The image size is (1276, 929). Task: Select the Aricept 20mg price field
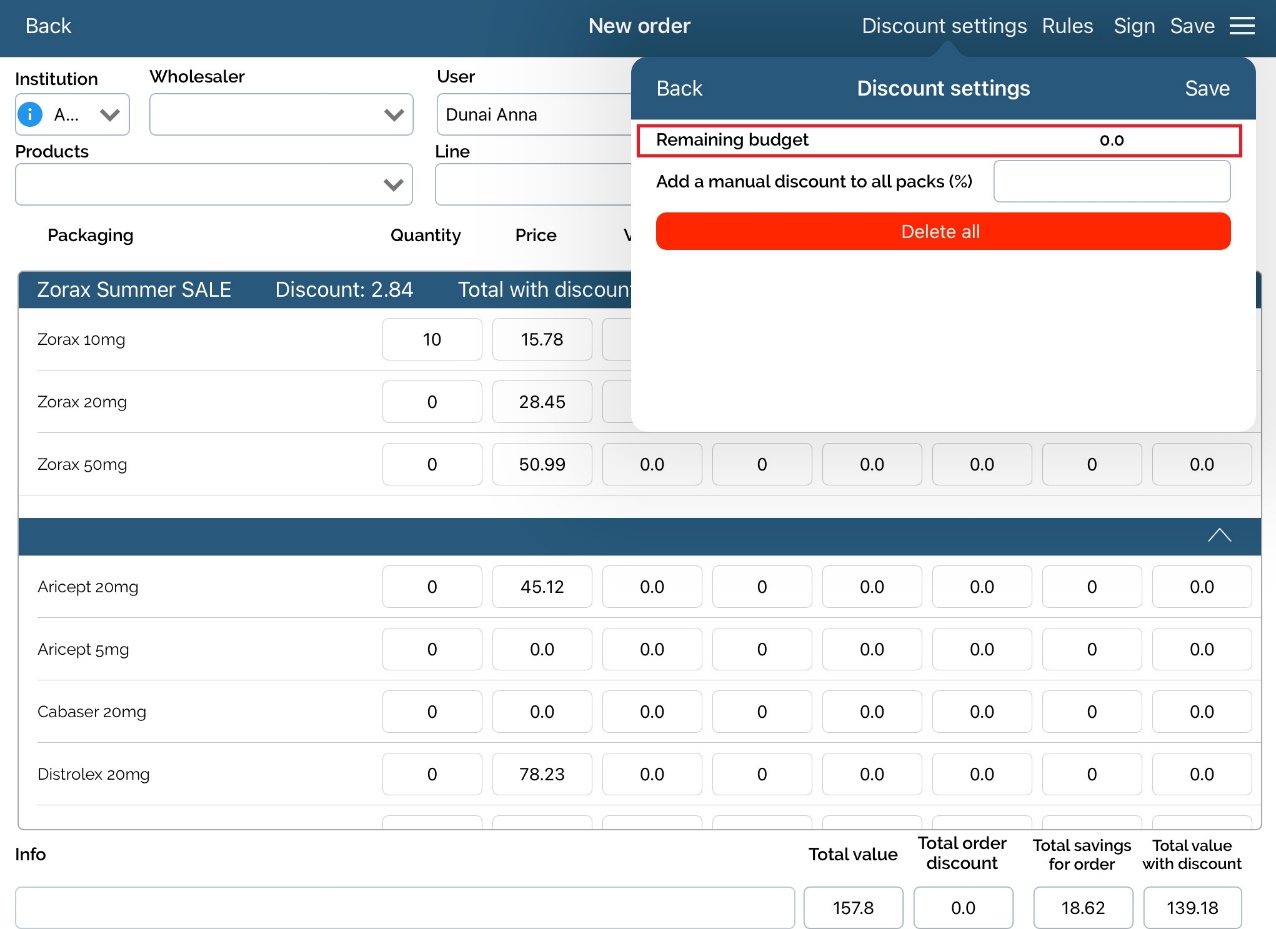pos(542,587)
